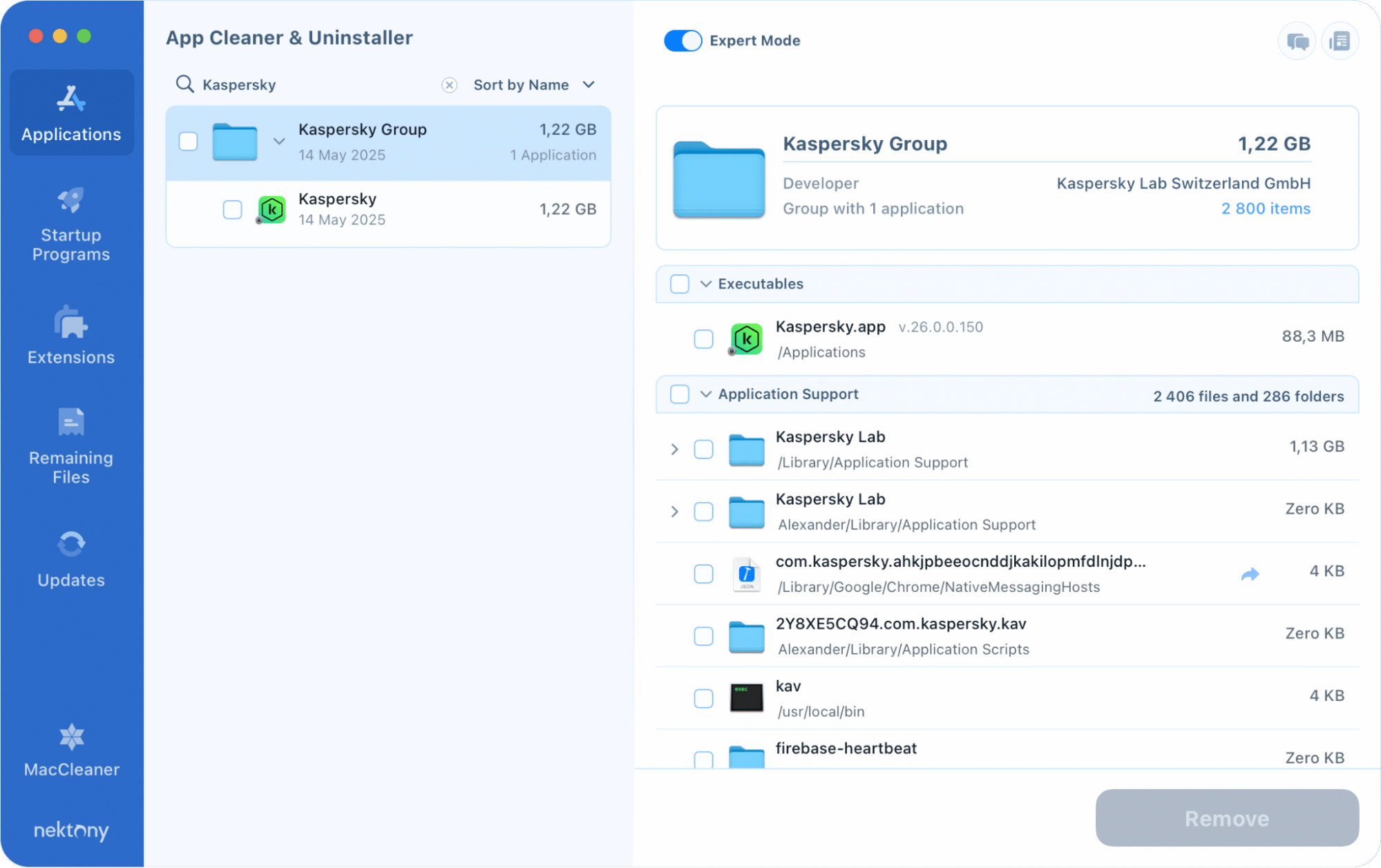Select the Executables section checkbox
Image resolution: width=1381 pixels, height=868 pixels.
[x=679, y=284]
